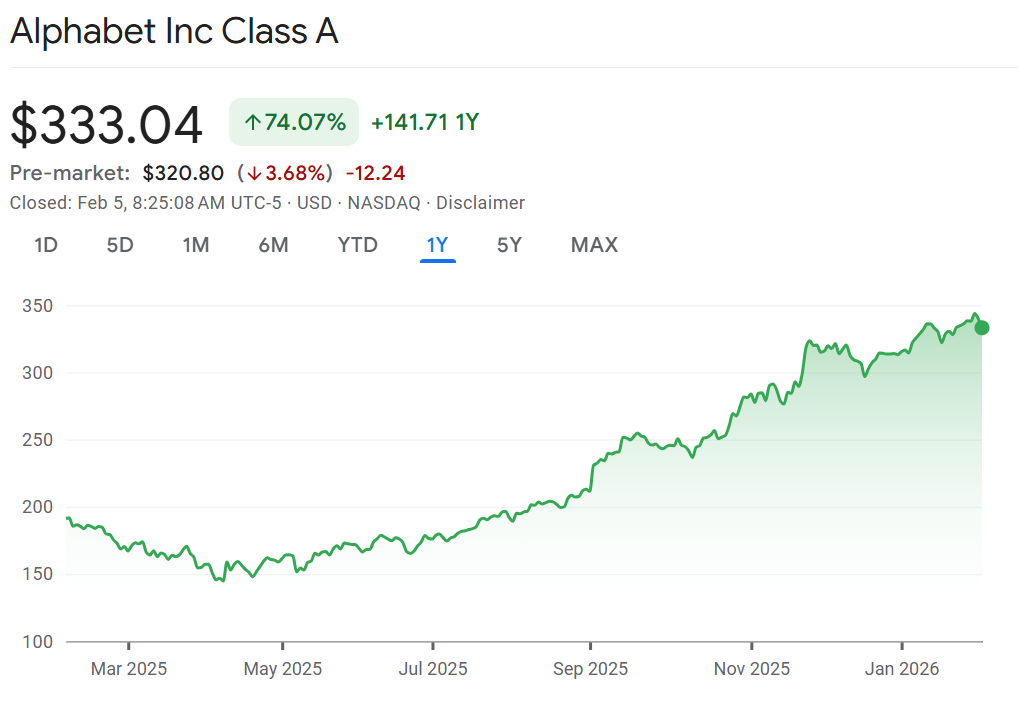Screen dimensions: 1018x703
Task: Select the 1D time range tab
Action: click(45, 245)
